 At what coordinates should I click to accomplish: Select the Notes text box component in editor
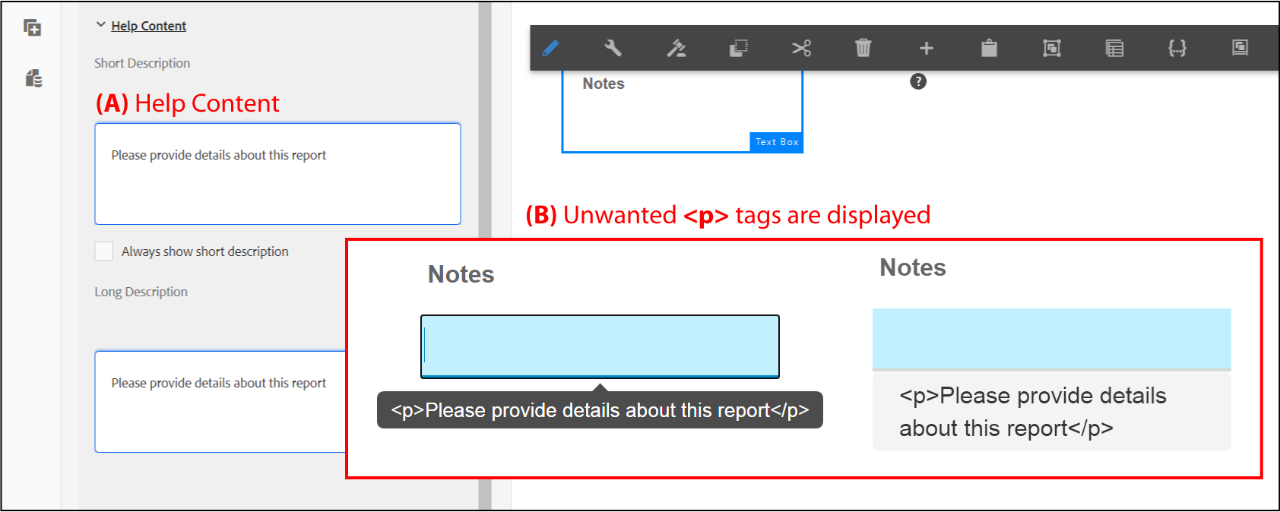[682, 110]
